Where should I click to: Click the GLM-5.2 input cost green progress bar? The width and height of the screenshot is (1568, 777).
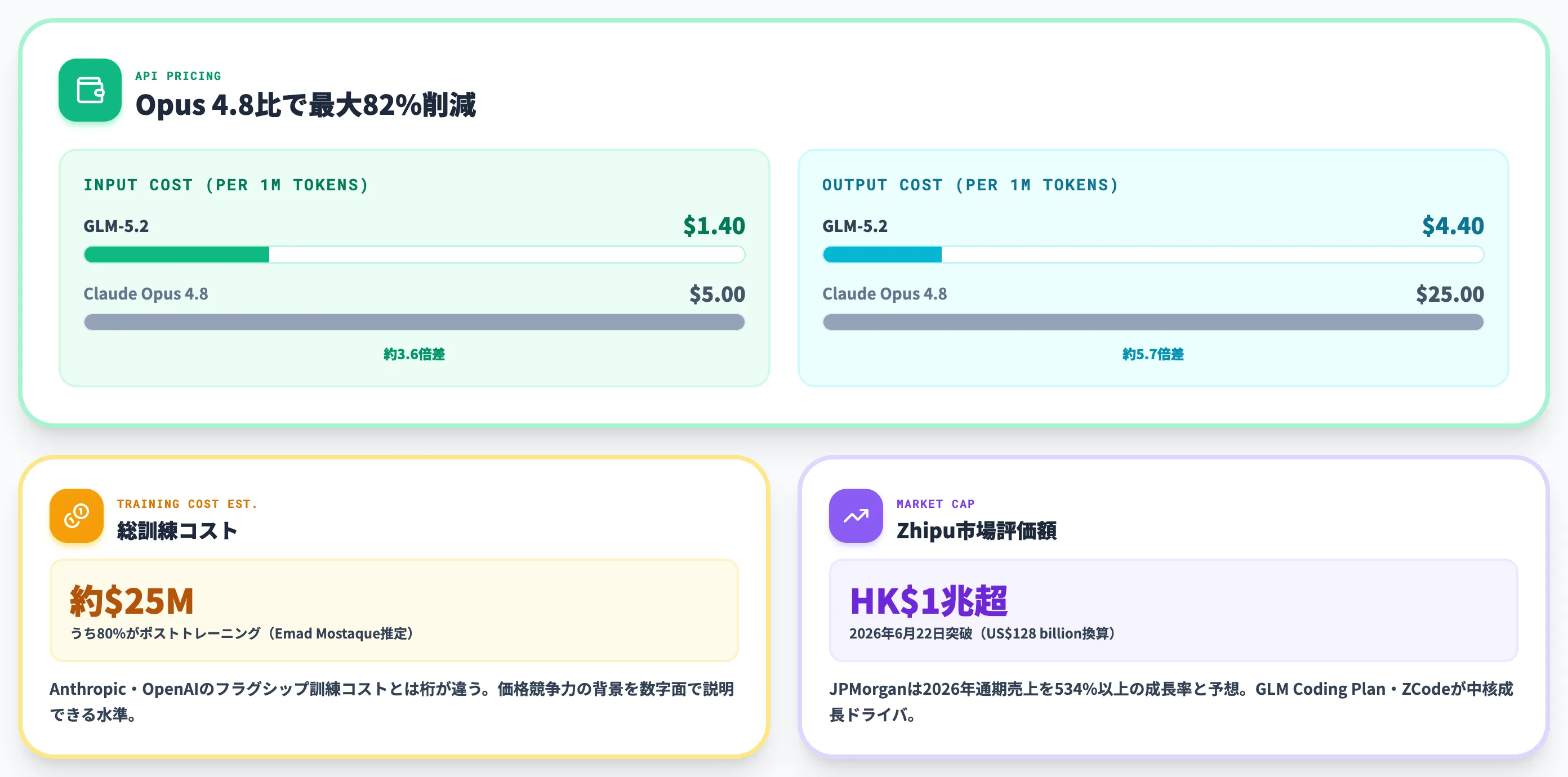pyautogui.click(x=415, y=254)
